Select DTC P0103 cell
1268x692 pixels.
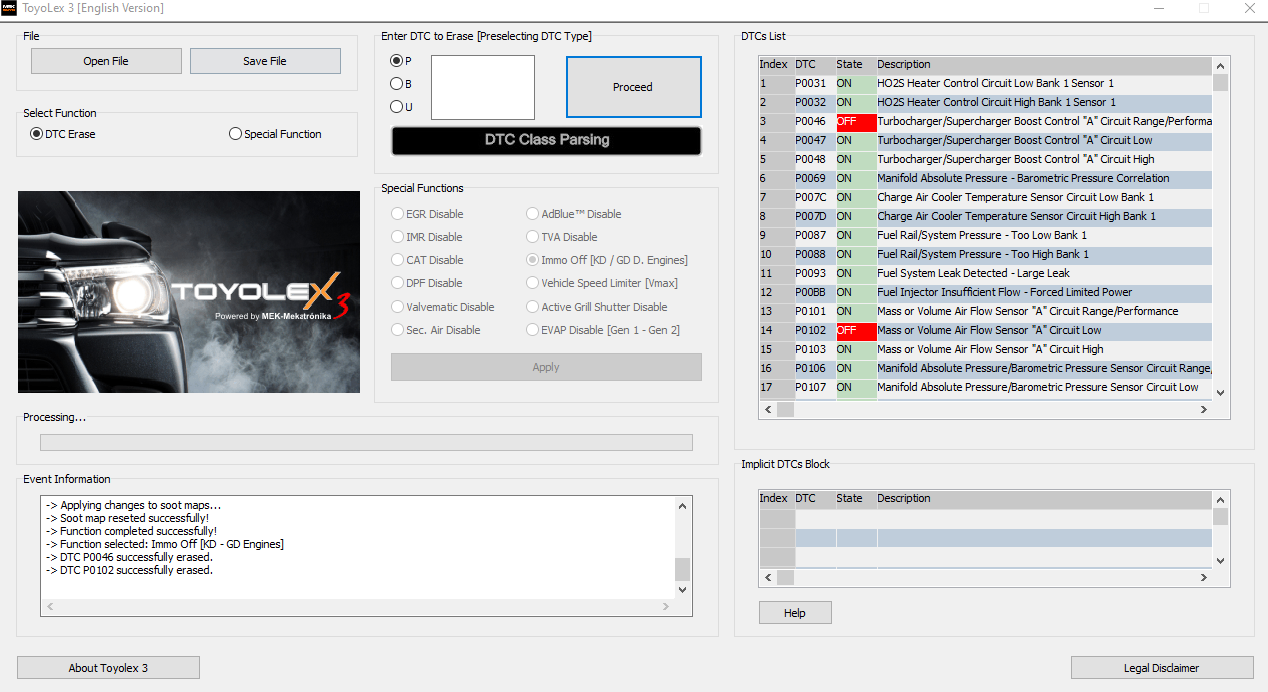815,349
